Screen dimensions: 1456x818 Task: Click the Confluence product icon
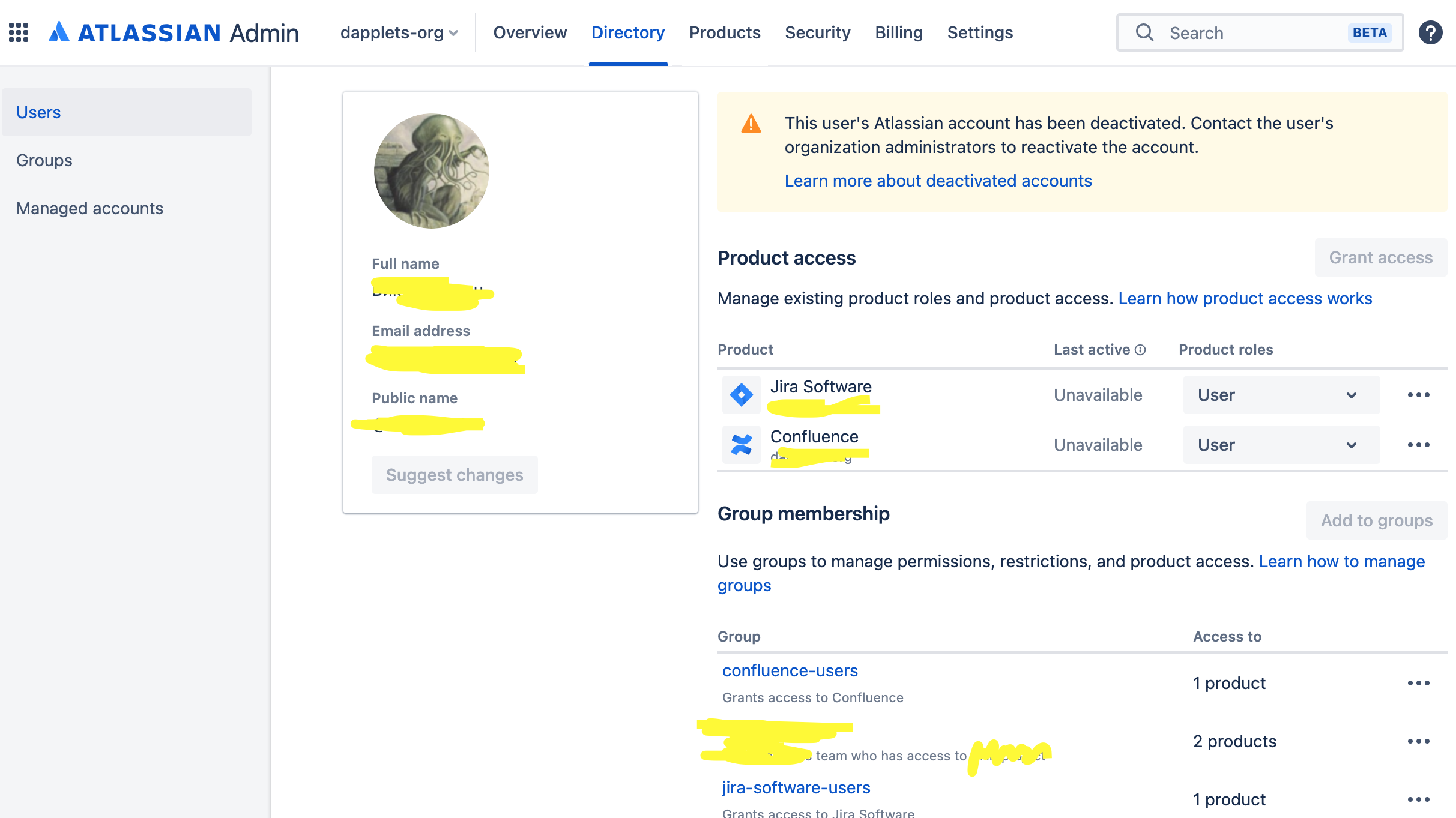(742, 444)
